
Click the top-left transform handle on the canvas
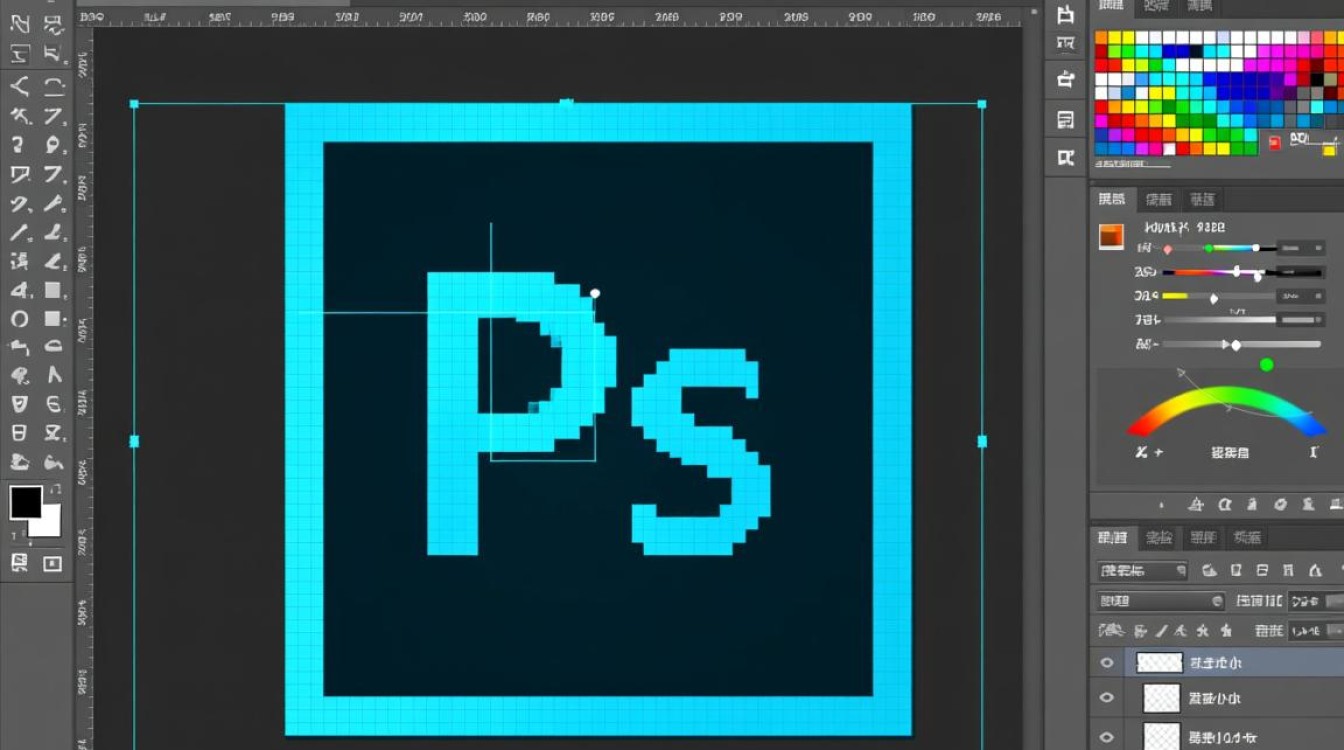click(x=134, y=103)
